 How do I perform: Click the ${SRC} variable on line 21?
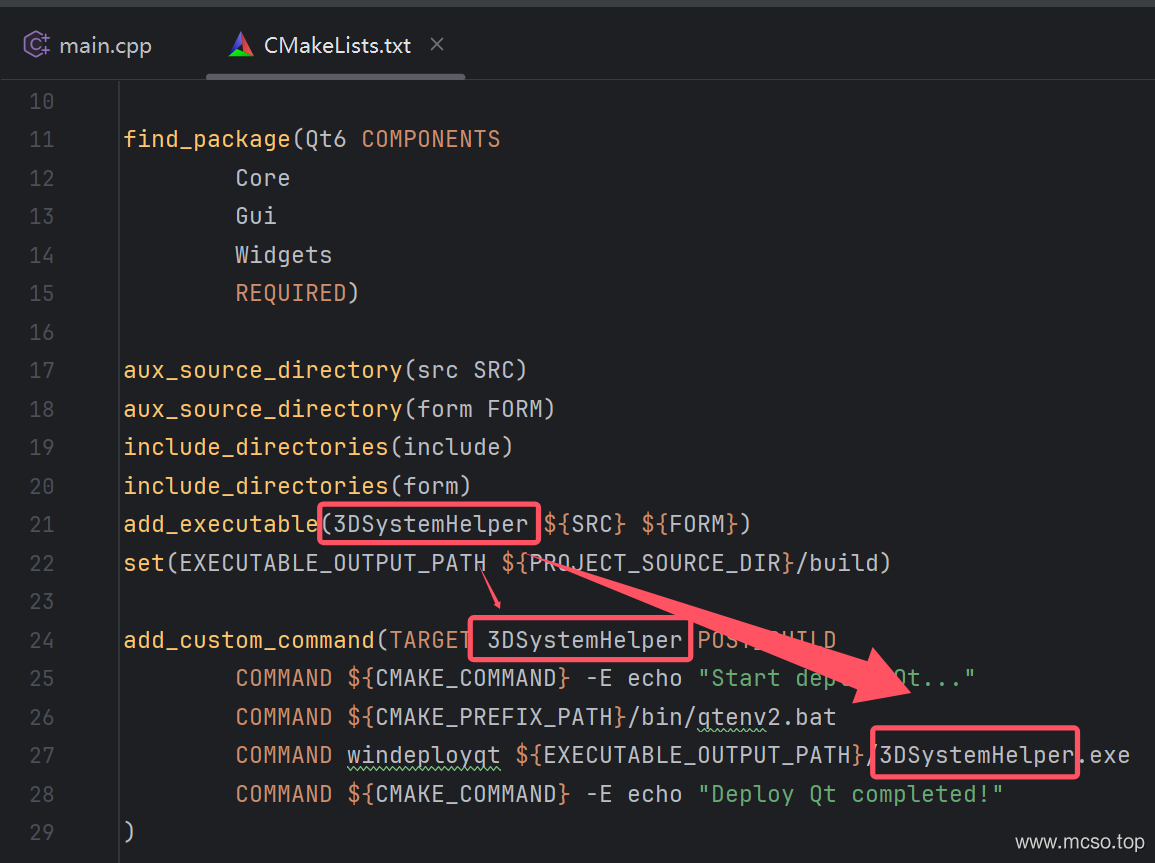[585, 525]
